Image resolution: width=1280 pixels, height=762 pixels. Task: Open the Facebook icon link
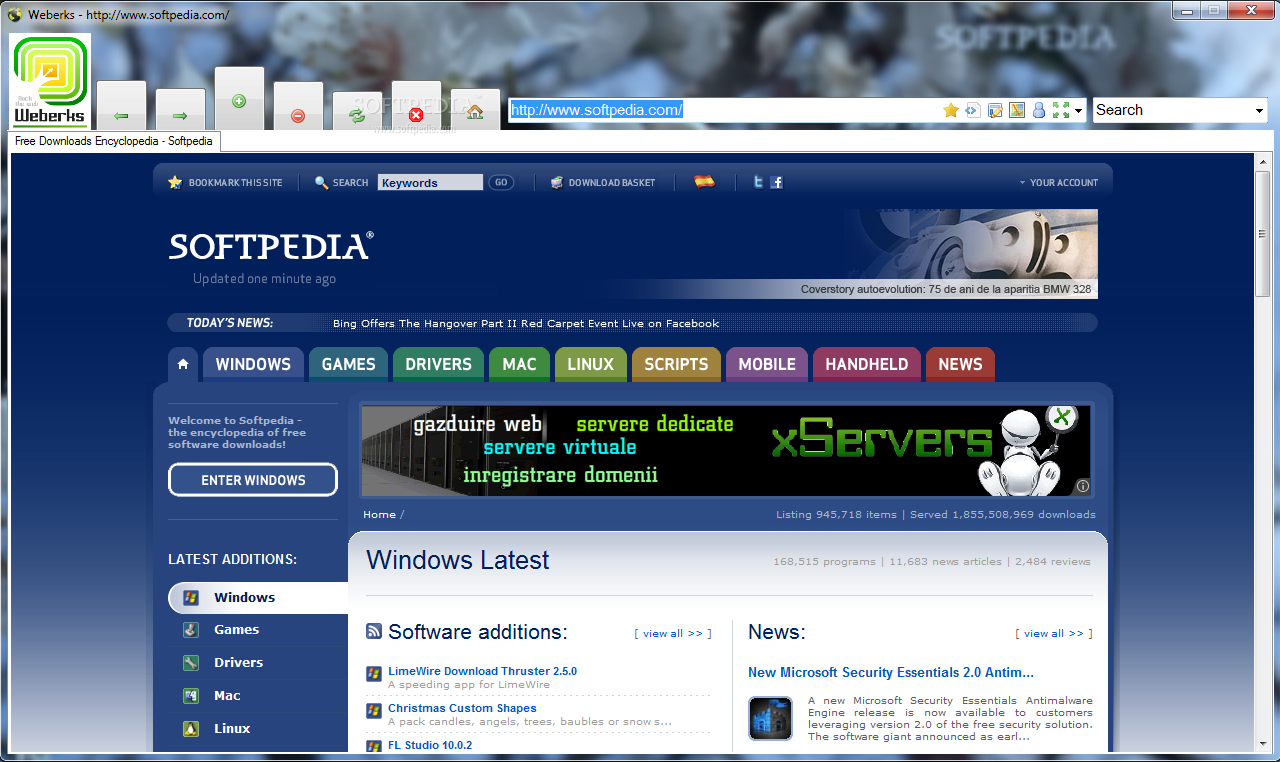776,182
